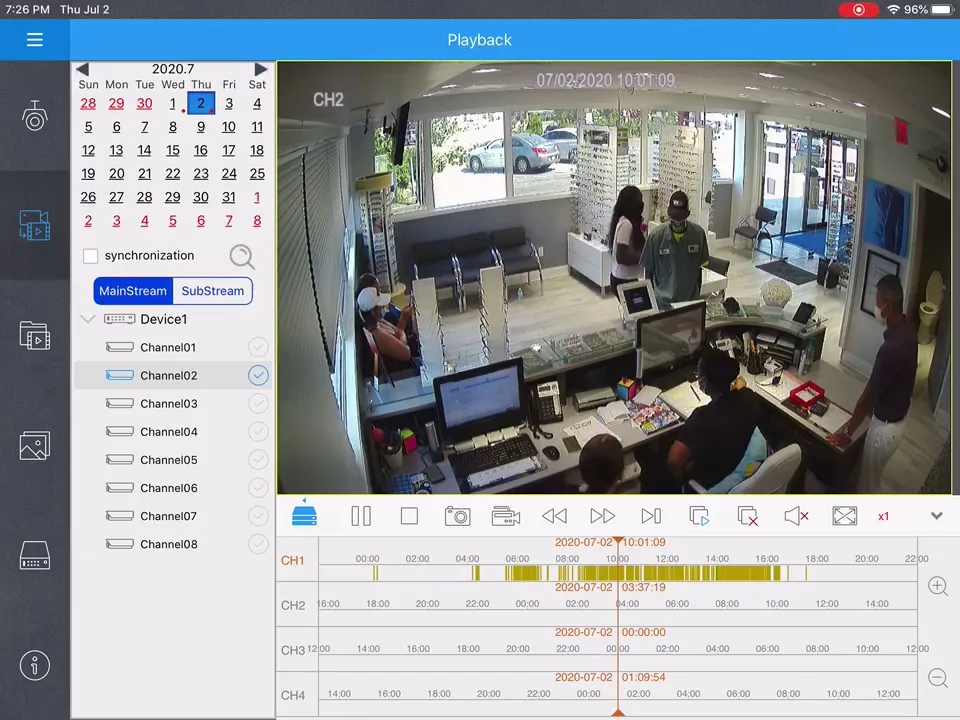Zoom in on the timeline

coord(938,586)
